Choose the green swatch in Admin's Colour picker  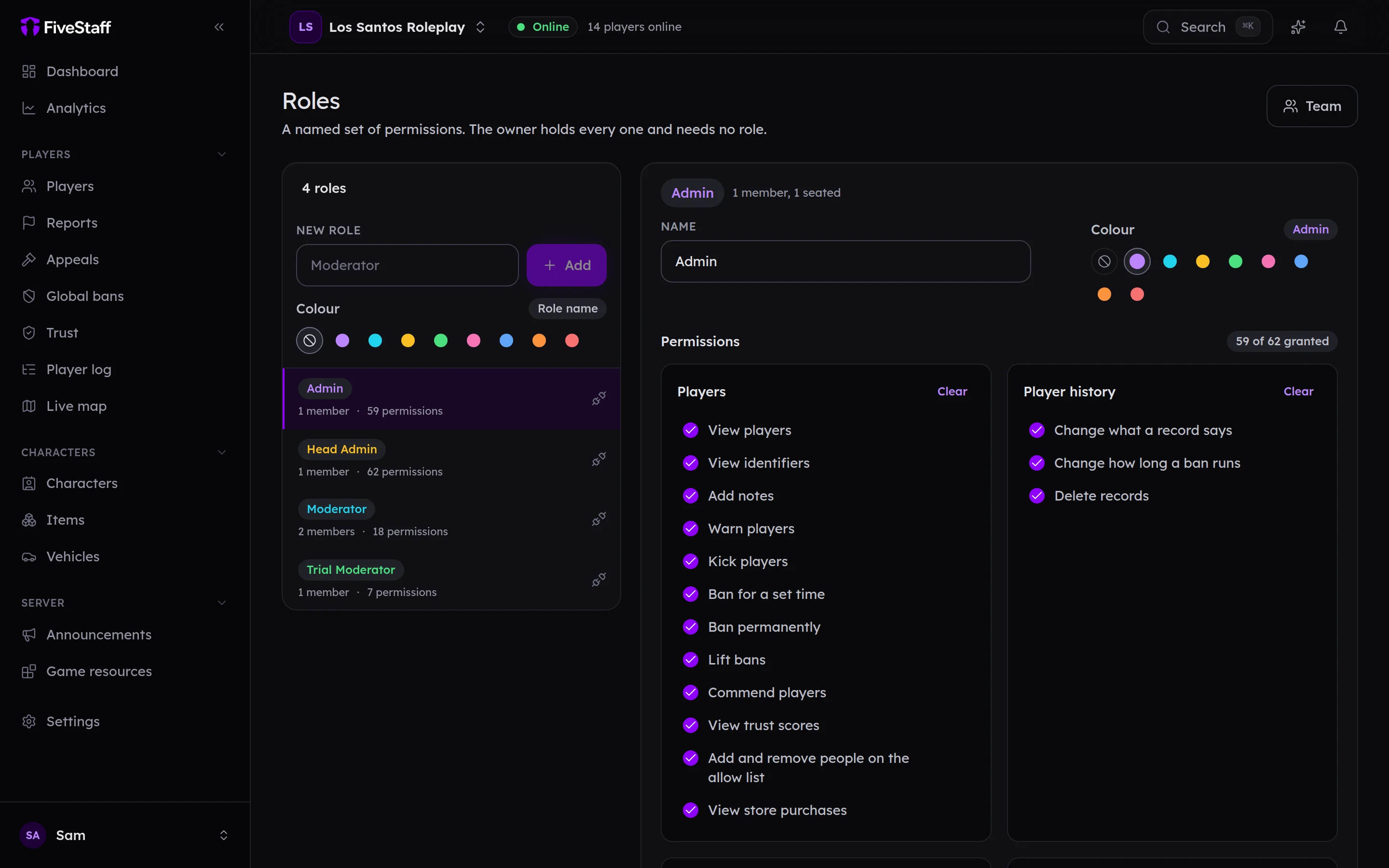(1235, 262)
